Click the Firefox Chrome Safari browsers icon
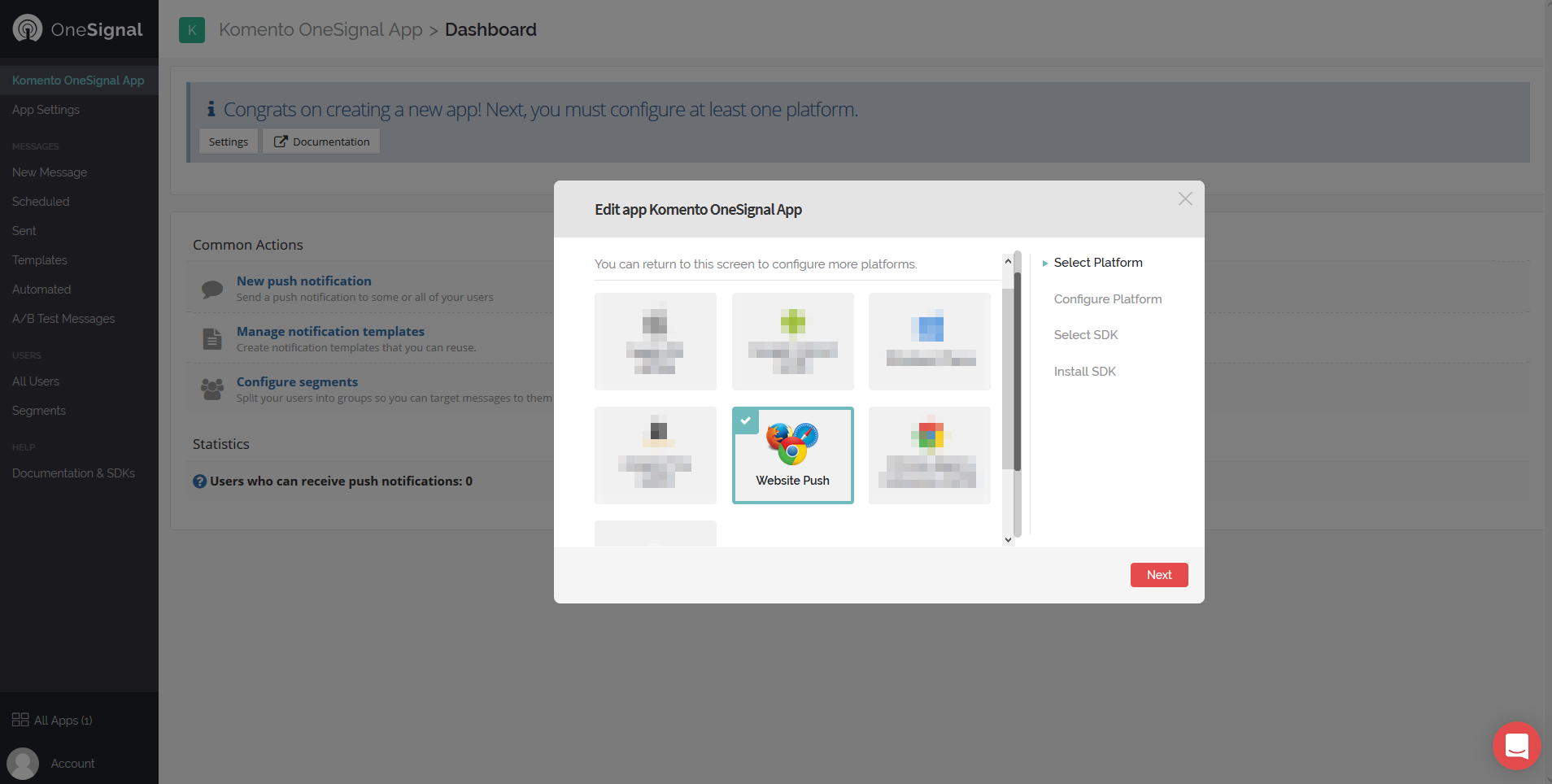 pyautogui.click(x=792, y=444)
